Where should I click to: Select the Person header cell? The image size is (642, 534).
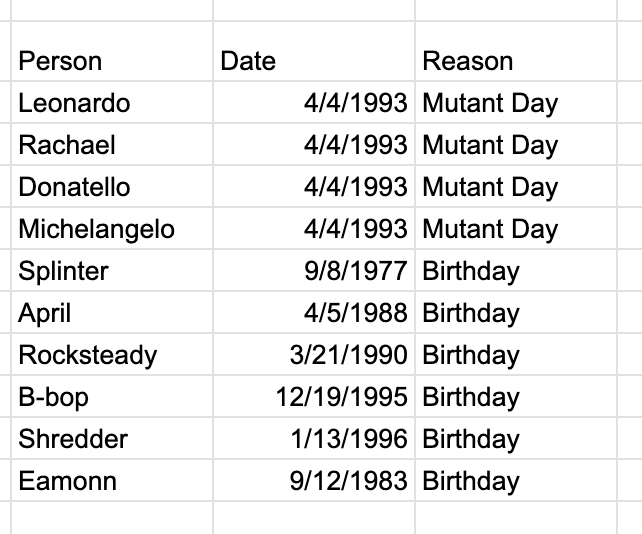(x=112, y=51)
